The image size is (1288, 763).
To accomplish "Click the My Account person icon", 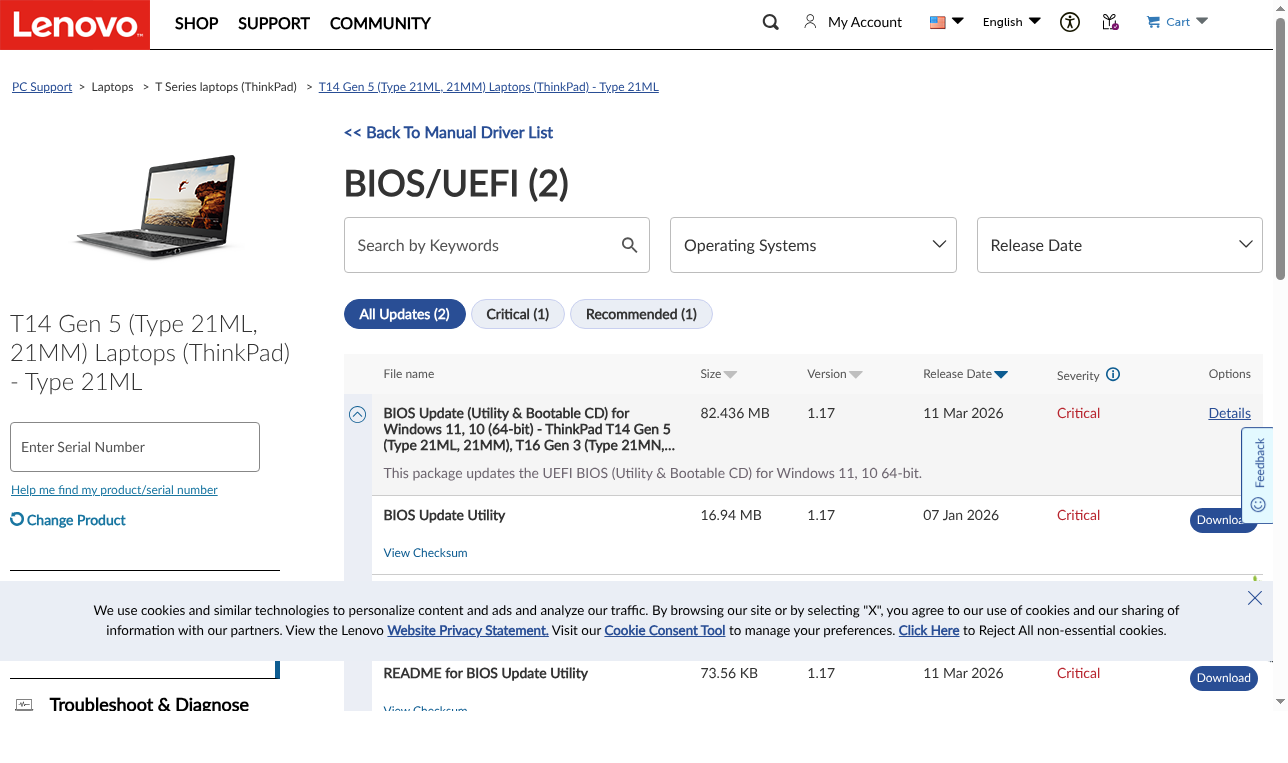I will pos(810,21).
